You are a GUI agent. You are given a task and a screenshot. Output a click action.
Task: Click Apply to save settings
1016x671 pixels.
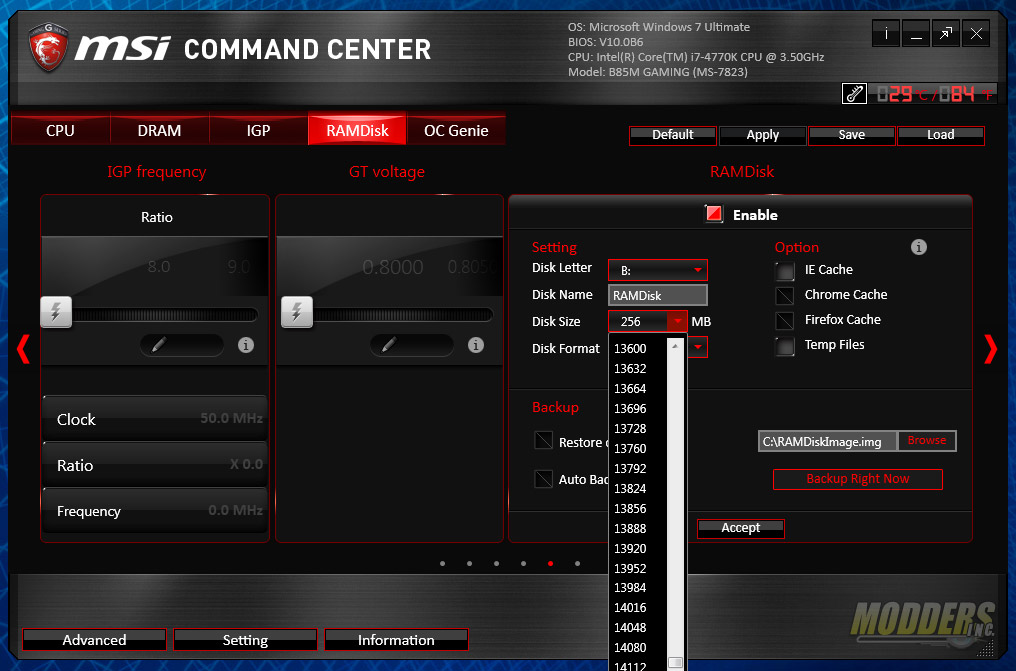click(x=761, y=135)
